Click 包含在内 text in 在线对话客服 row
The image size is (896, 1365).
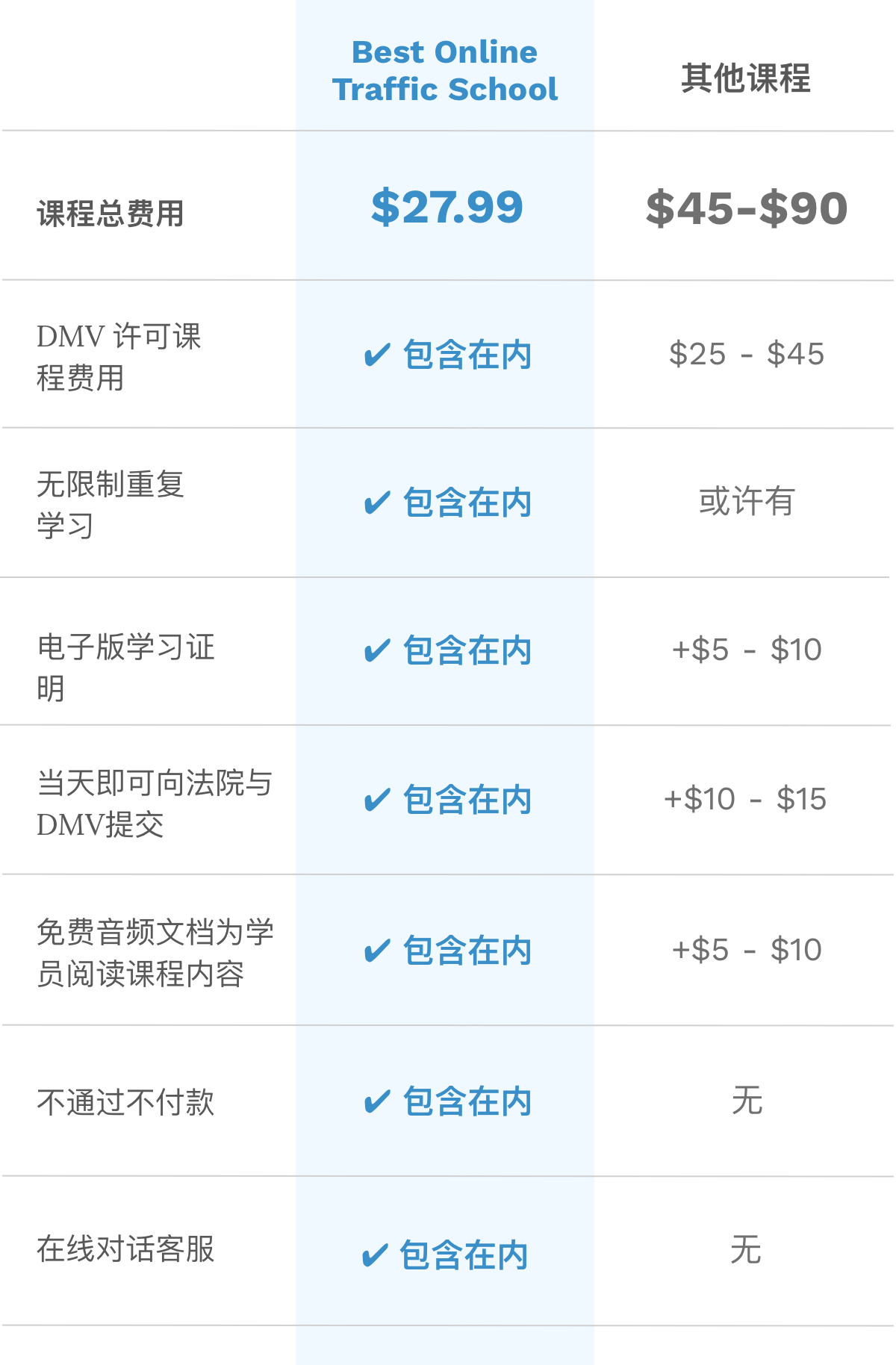[464, 1255]
